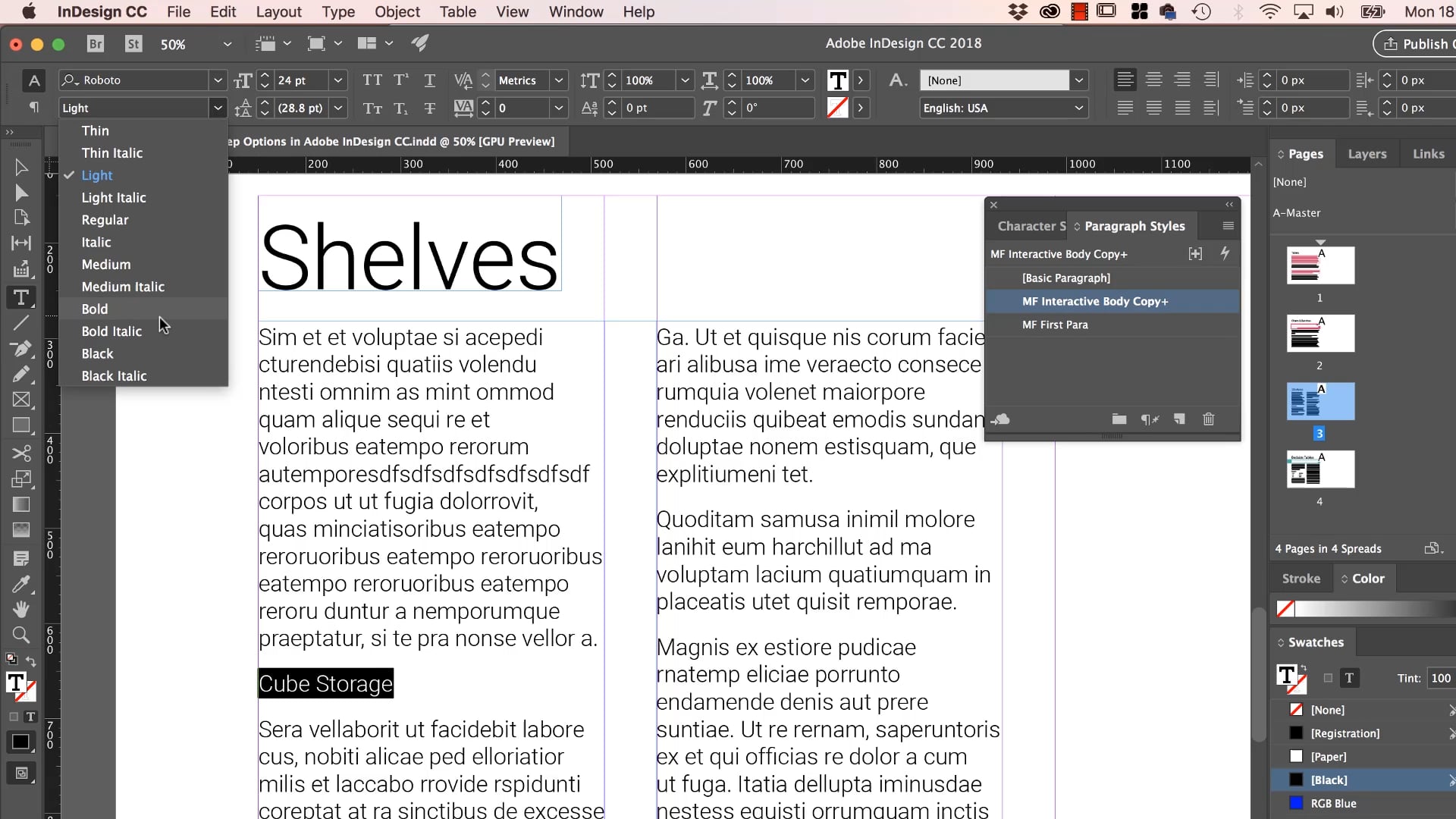This screenshot has height=819, width=1456.
Task: Select the Scissors tool
Action: click(x=20, y=453)
